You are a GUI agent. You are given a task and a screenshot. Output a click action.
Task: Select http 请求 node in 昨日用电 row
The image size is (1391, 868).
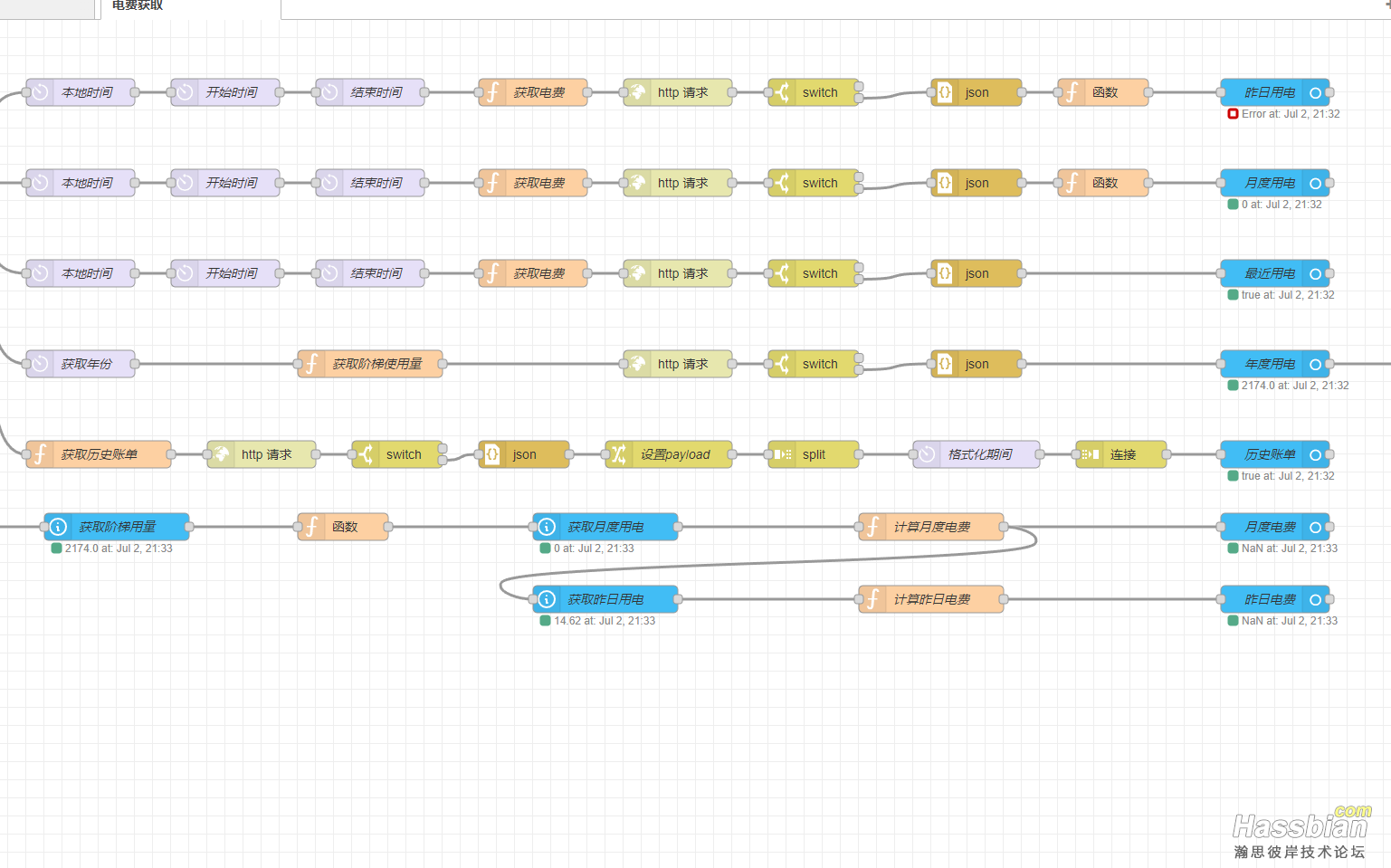pyautogui.click(x=678, y=92)
